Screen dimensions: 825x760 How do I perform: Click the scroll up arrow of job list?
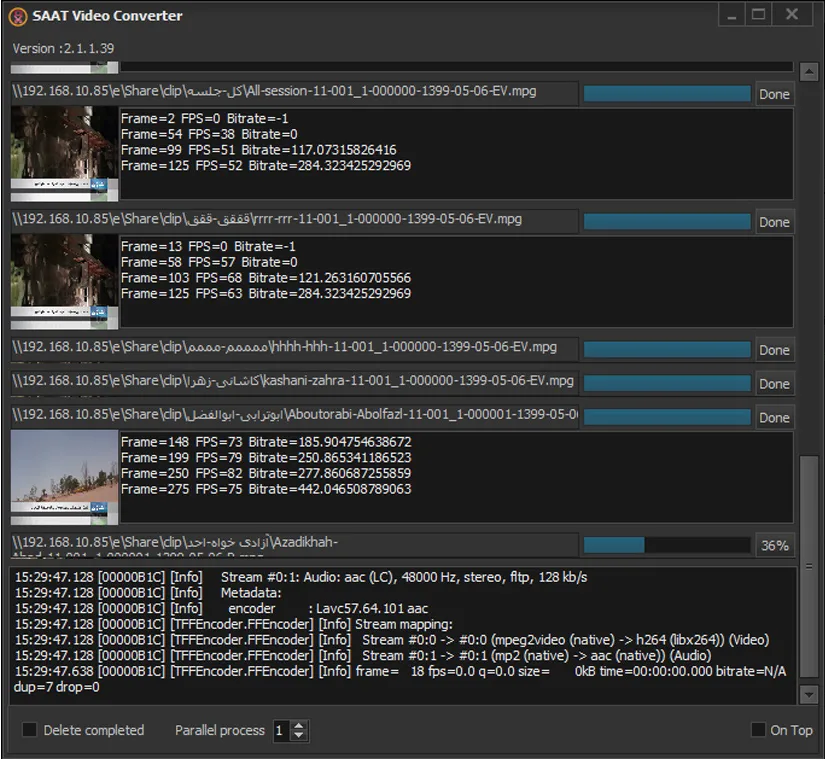coord(808,72)
